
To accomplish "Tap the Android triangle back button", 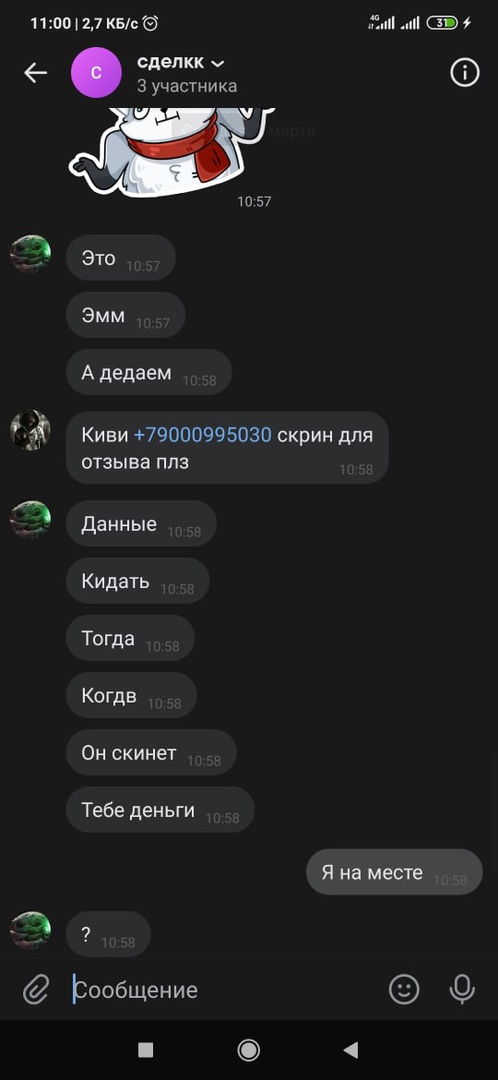I will 351,1050.
